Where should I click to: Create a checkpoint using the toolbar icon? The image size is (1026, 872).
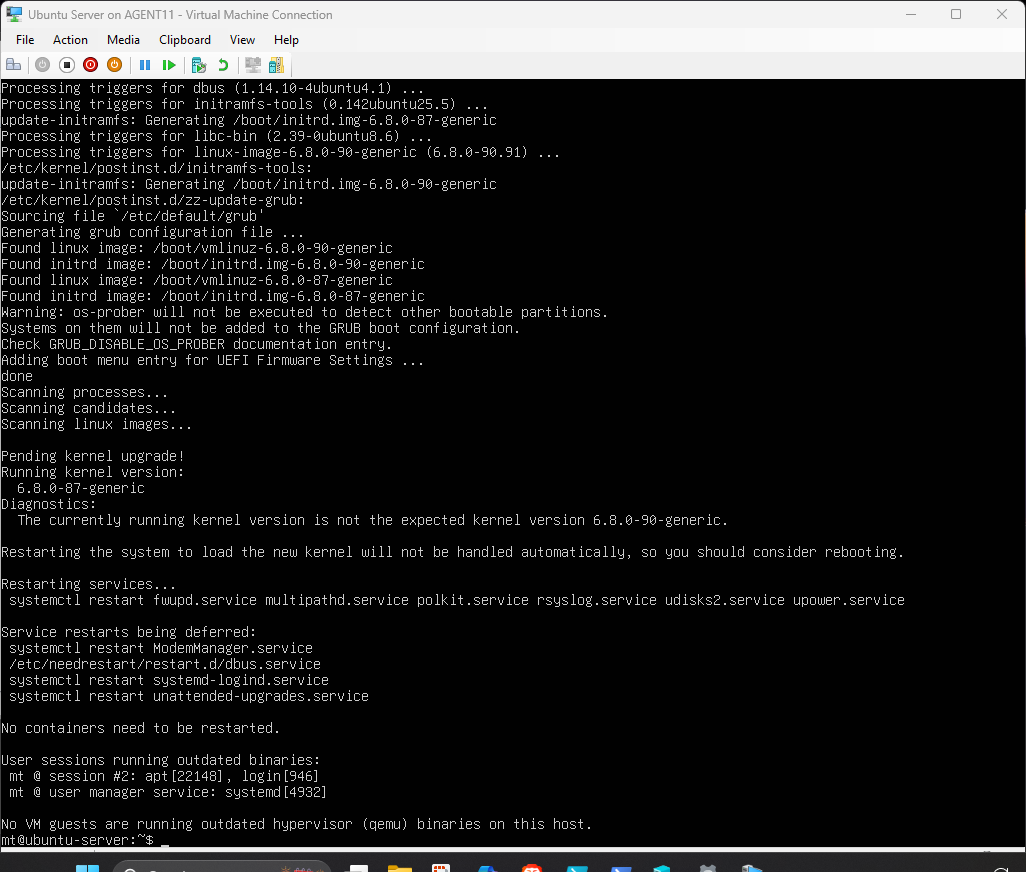coord(199,65)
